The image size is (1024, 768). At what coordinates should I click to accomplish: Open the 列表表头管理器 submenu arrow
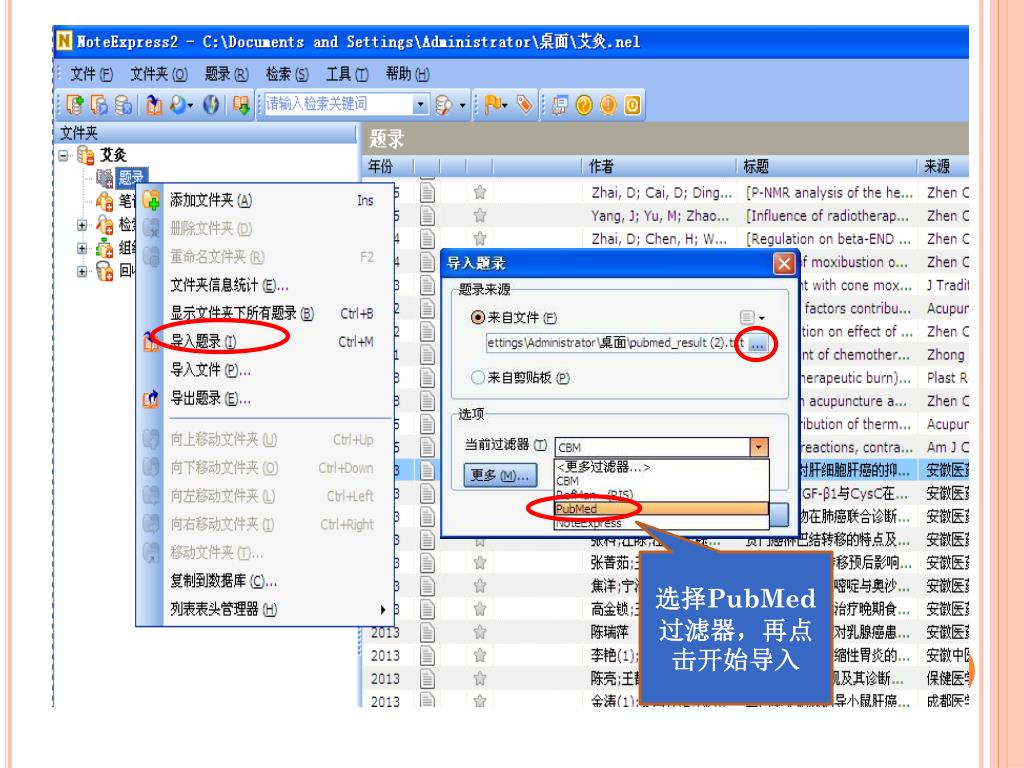[383, 609]
